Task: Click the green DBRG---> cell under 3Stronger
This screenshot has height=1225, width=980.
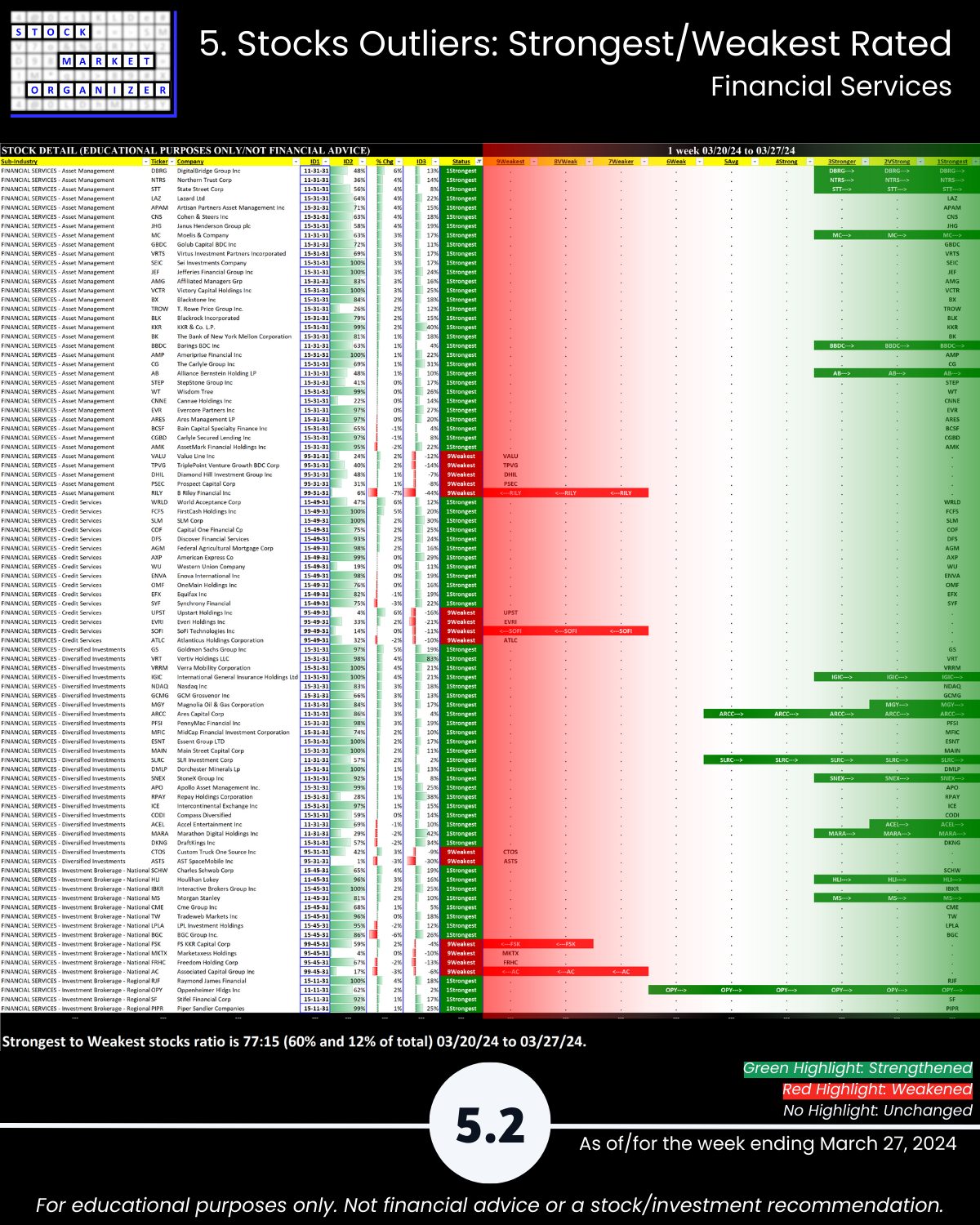Action: (841, 171)
